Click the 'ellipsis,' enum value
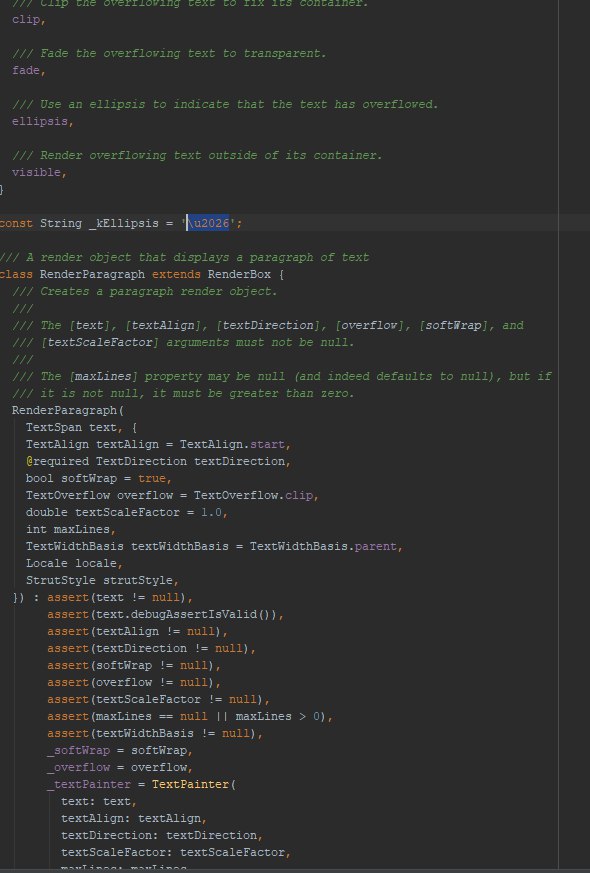This screenshot has height=873, width=590. [42, 121]
